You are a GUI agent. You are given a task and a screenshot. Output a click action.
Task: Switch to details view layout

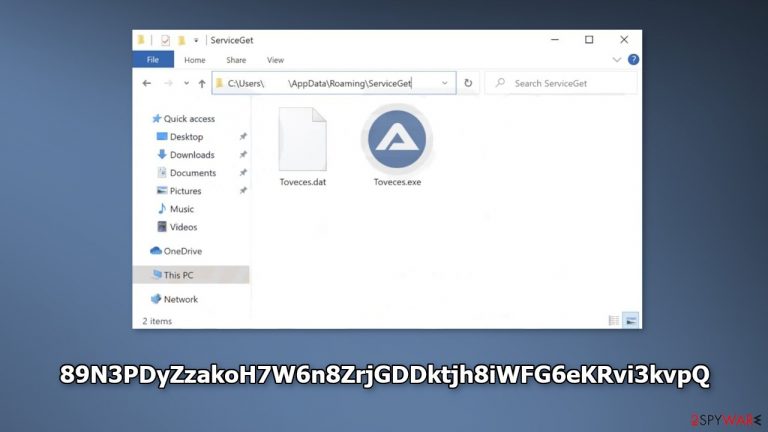point(614,321)
